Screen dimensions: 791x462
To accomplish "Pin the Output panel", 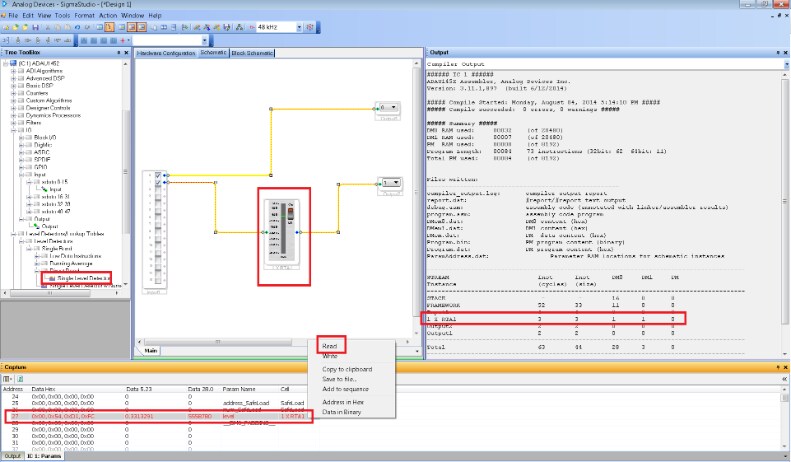I will 778,52.
